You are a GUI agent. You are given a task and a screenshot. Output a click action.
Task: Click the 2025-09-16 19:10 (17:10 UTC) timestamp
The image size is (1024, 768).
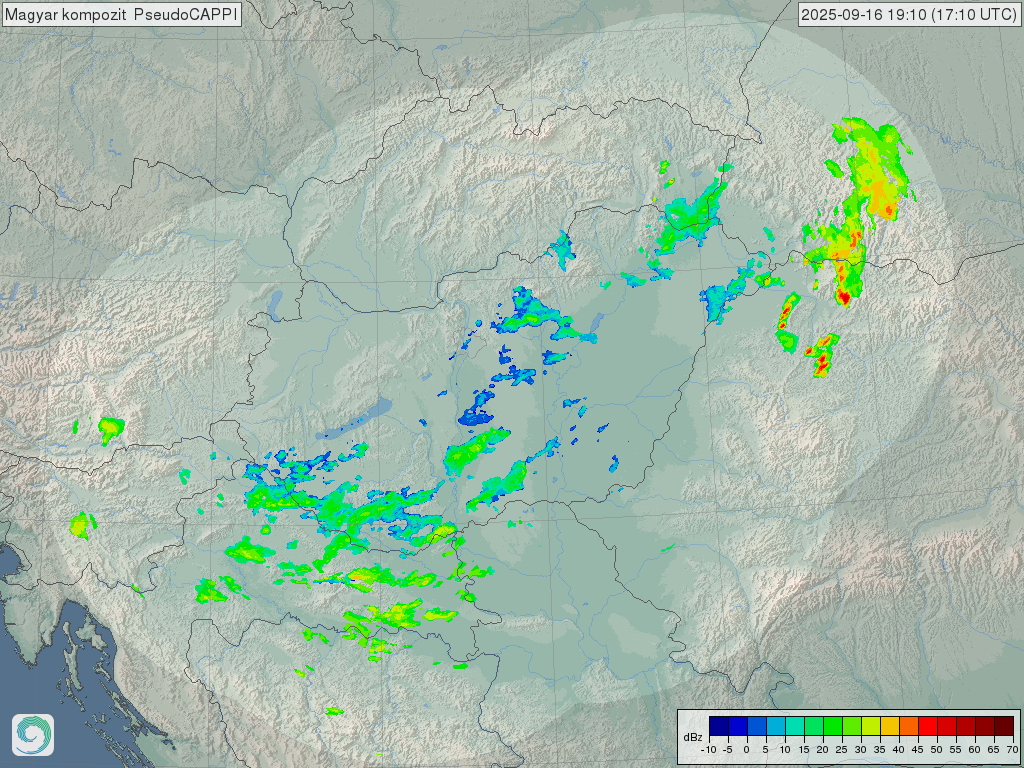pyautogui.click(x=909, y=14)
